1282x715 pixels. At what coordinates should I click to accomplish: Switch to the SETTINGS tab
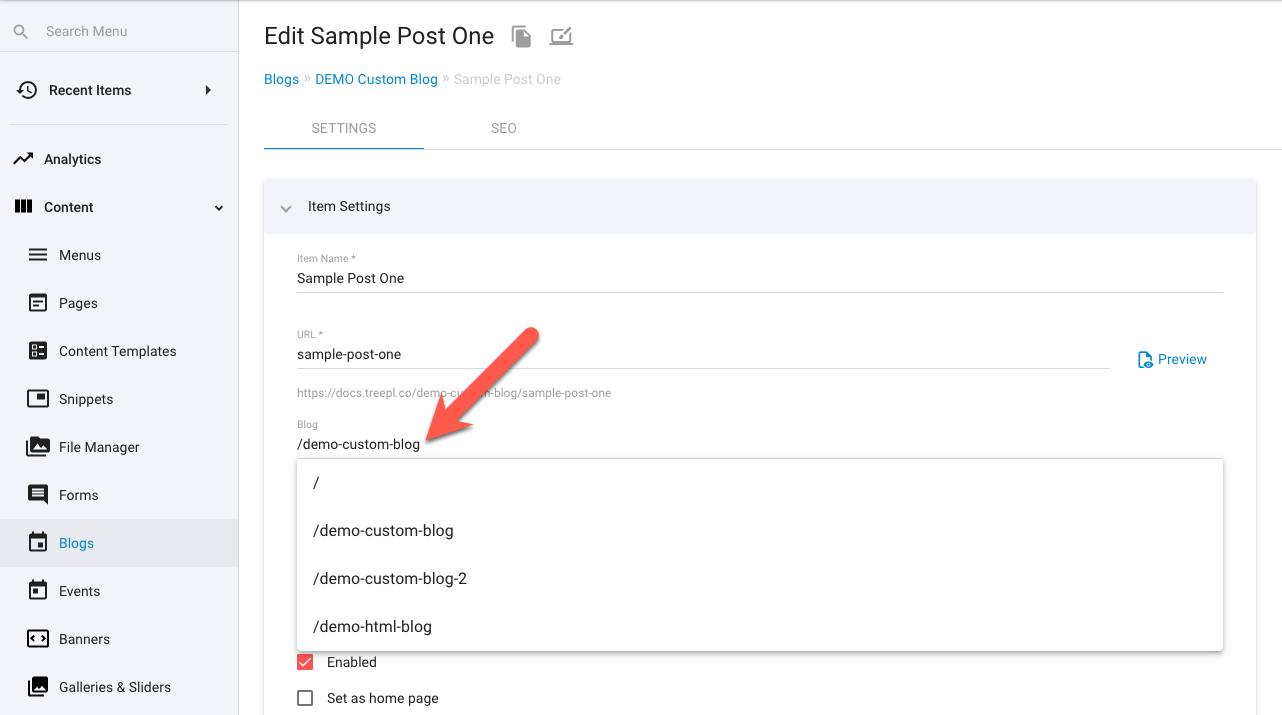[x=344, y=128]
